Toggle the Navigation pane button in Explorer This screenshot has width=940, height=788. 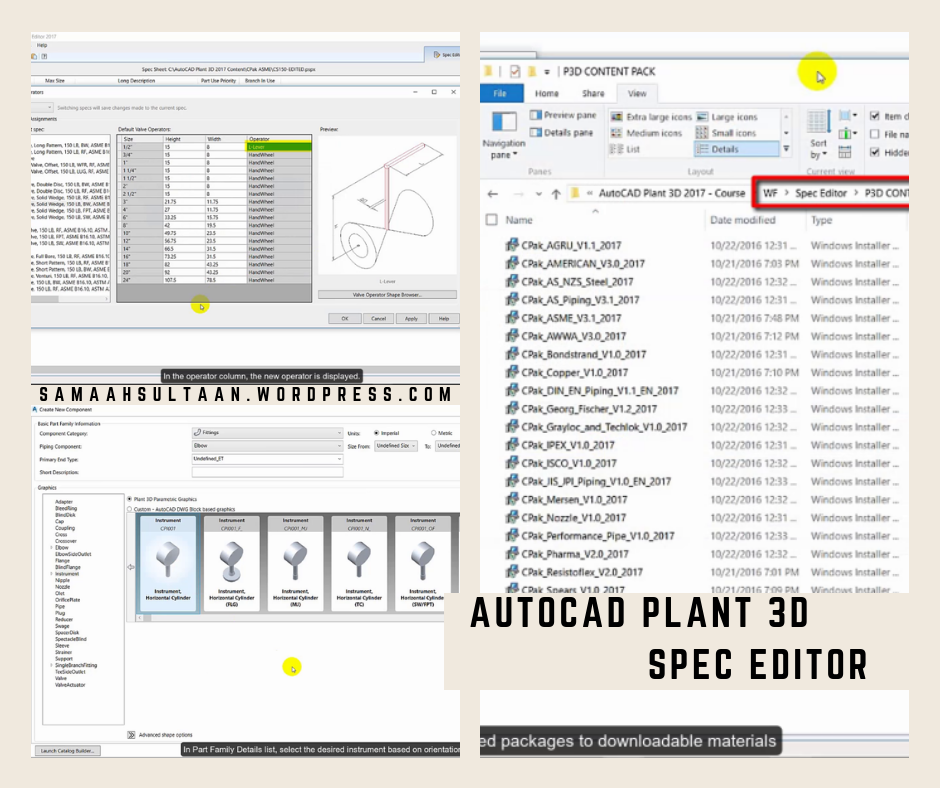504,135
